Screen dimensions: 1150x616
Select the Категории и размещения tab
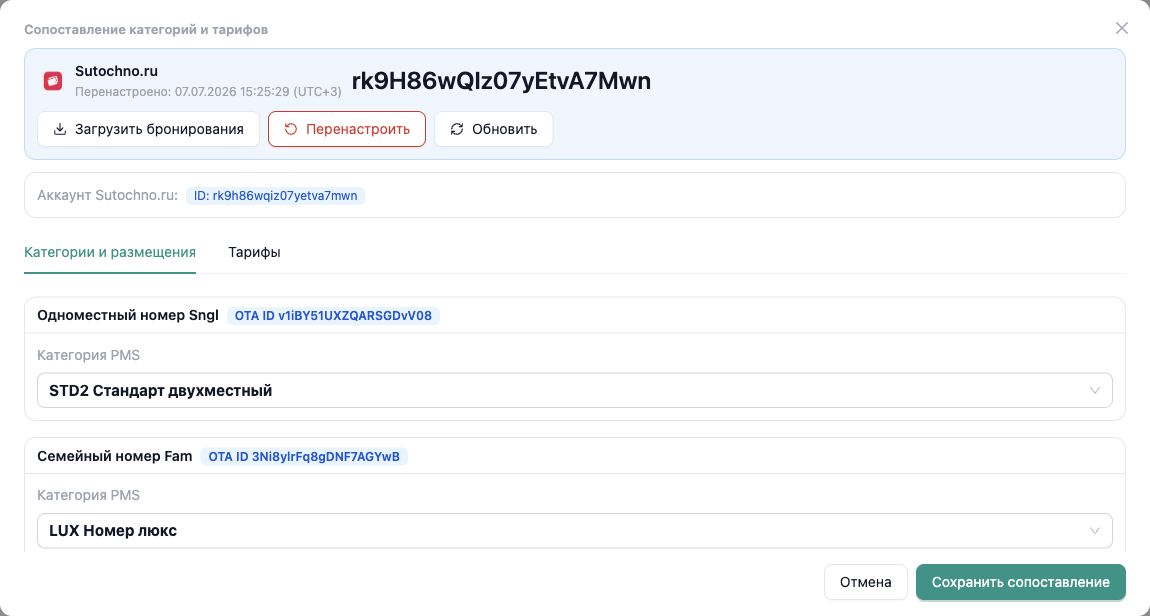[x=110, y=252]
